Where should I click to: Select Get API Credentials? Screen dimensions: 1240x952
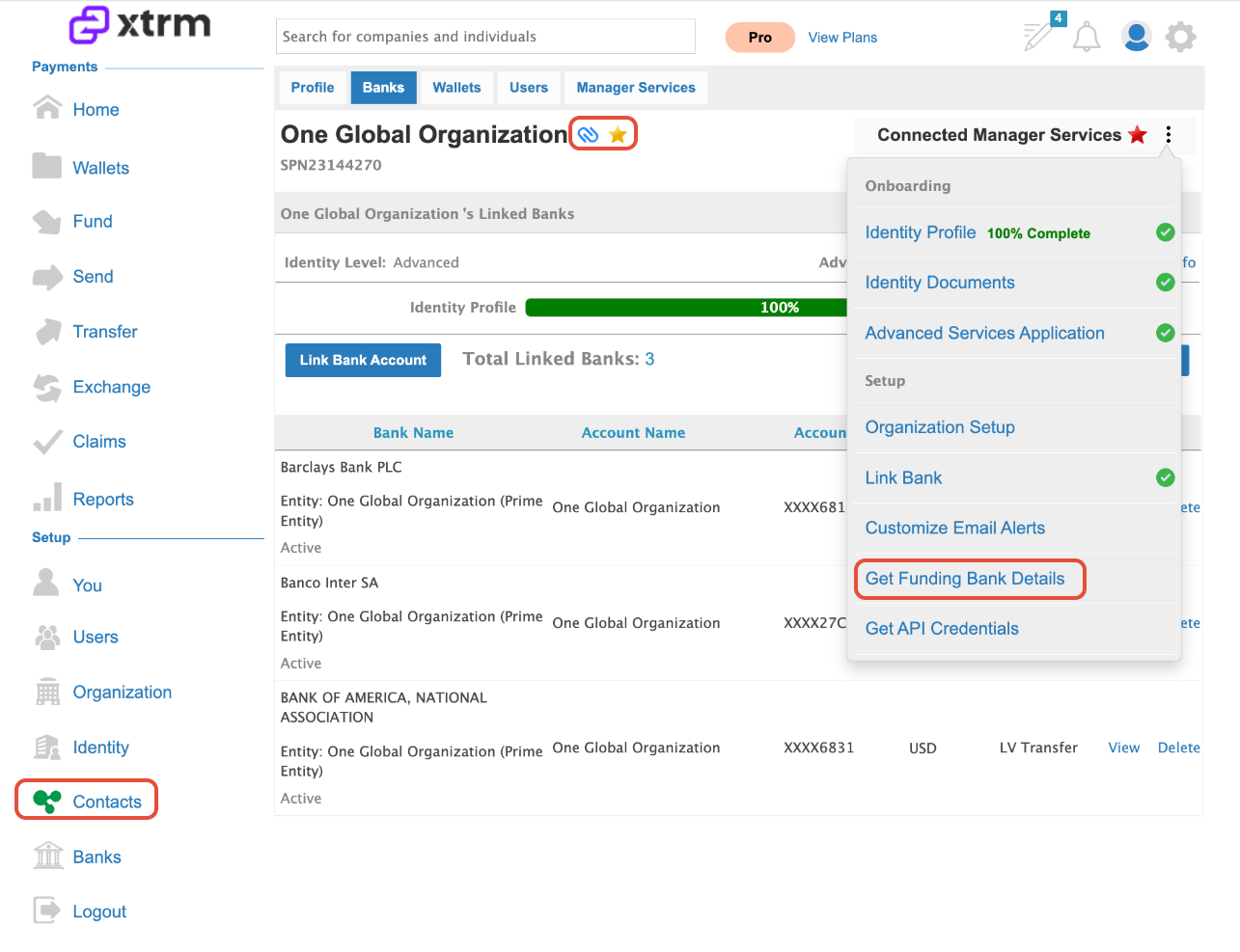pyautogui.click(x=942, y=629)
